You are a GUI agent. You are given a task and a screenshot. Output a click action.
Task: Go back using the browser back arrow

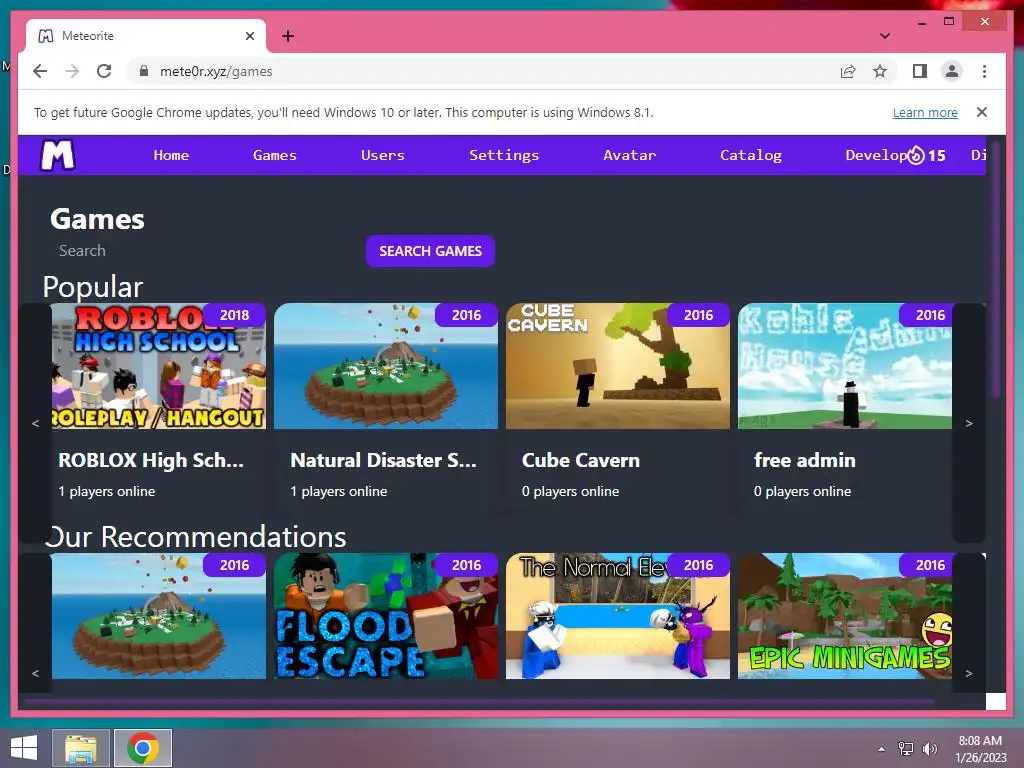click(40, 71)
